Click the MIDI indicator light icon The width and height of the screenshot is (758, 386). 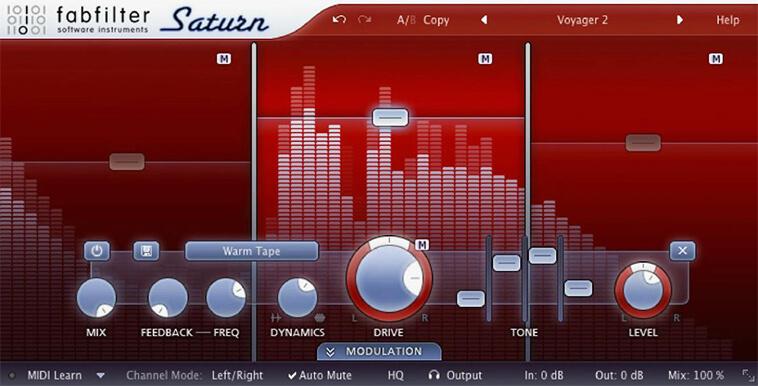(12, 375)
